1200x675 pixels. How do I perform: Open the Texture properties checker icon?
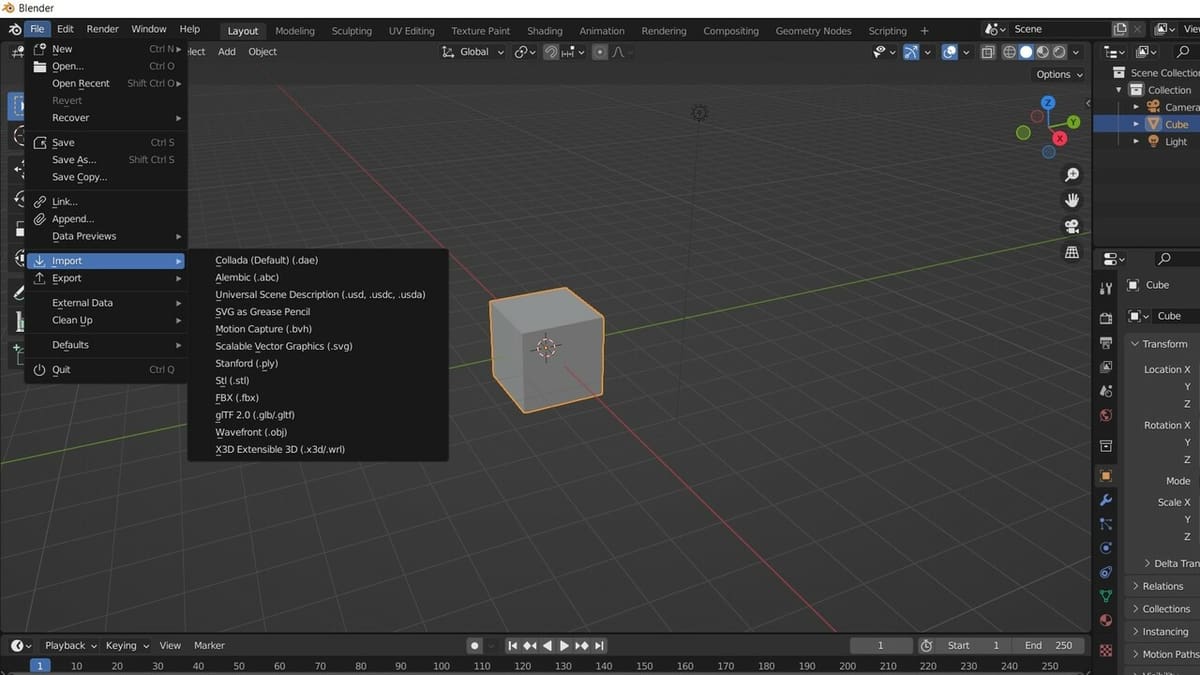coord(1105,649)
